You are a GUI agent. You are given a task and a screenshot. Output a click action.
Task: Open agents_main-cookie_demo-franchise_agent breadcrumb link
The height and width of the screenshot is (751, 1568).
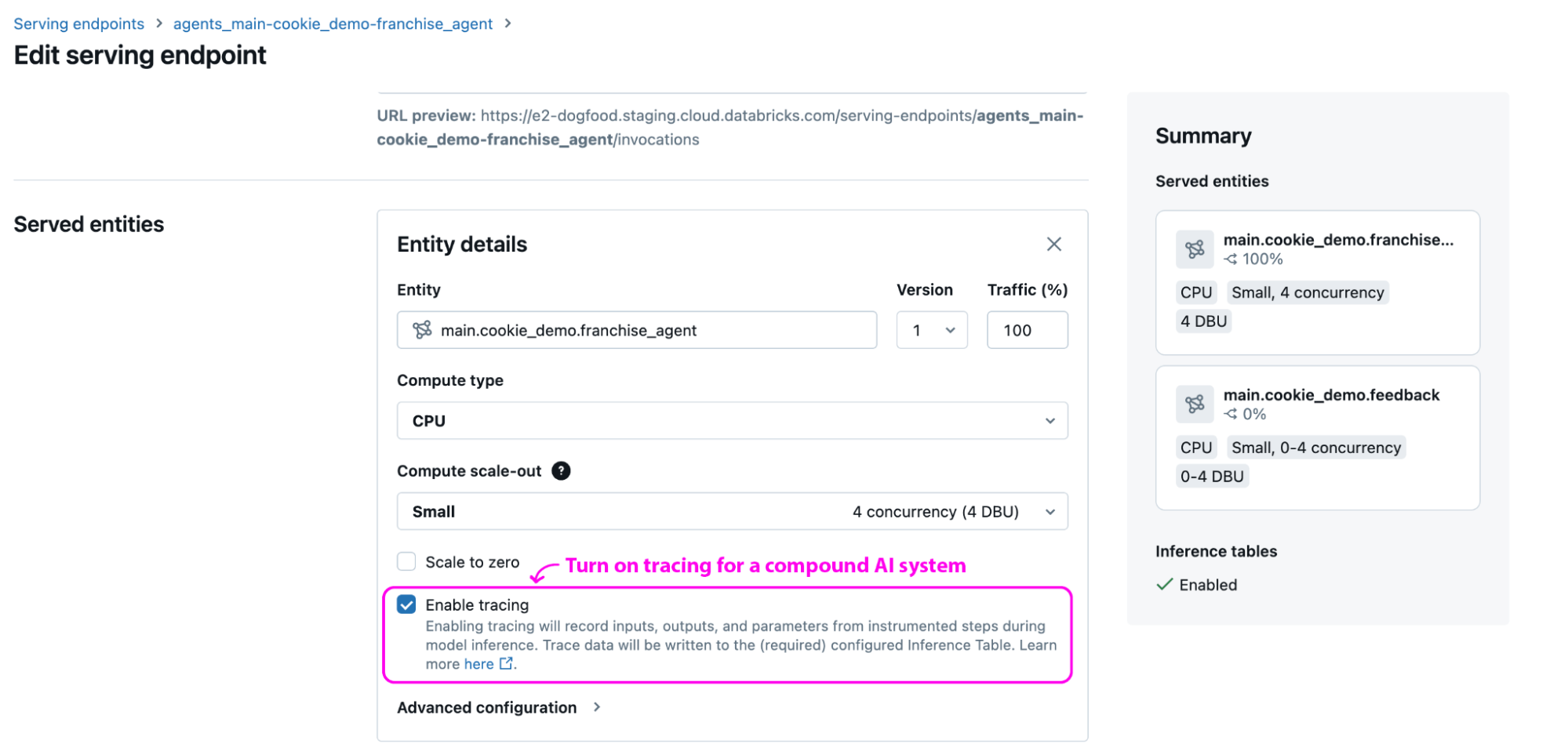(333, 24)
